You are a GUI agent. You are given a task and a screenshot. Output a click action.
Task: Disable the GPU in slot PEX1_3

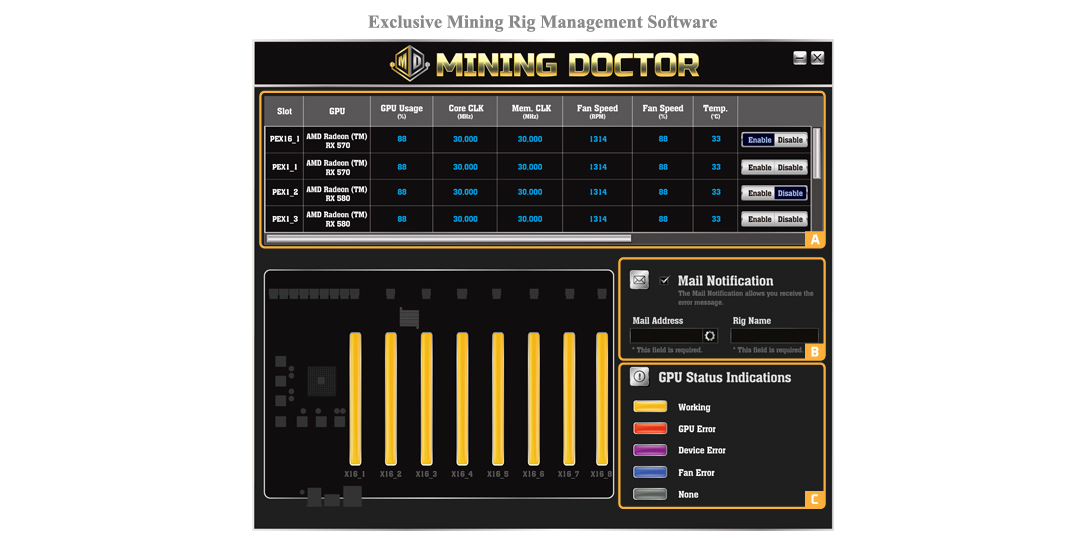791,219
